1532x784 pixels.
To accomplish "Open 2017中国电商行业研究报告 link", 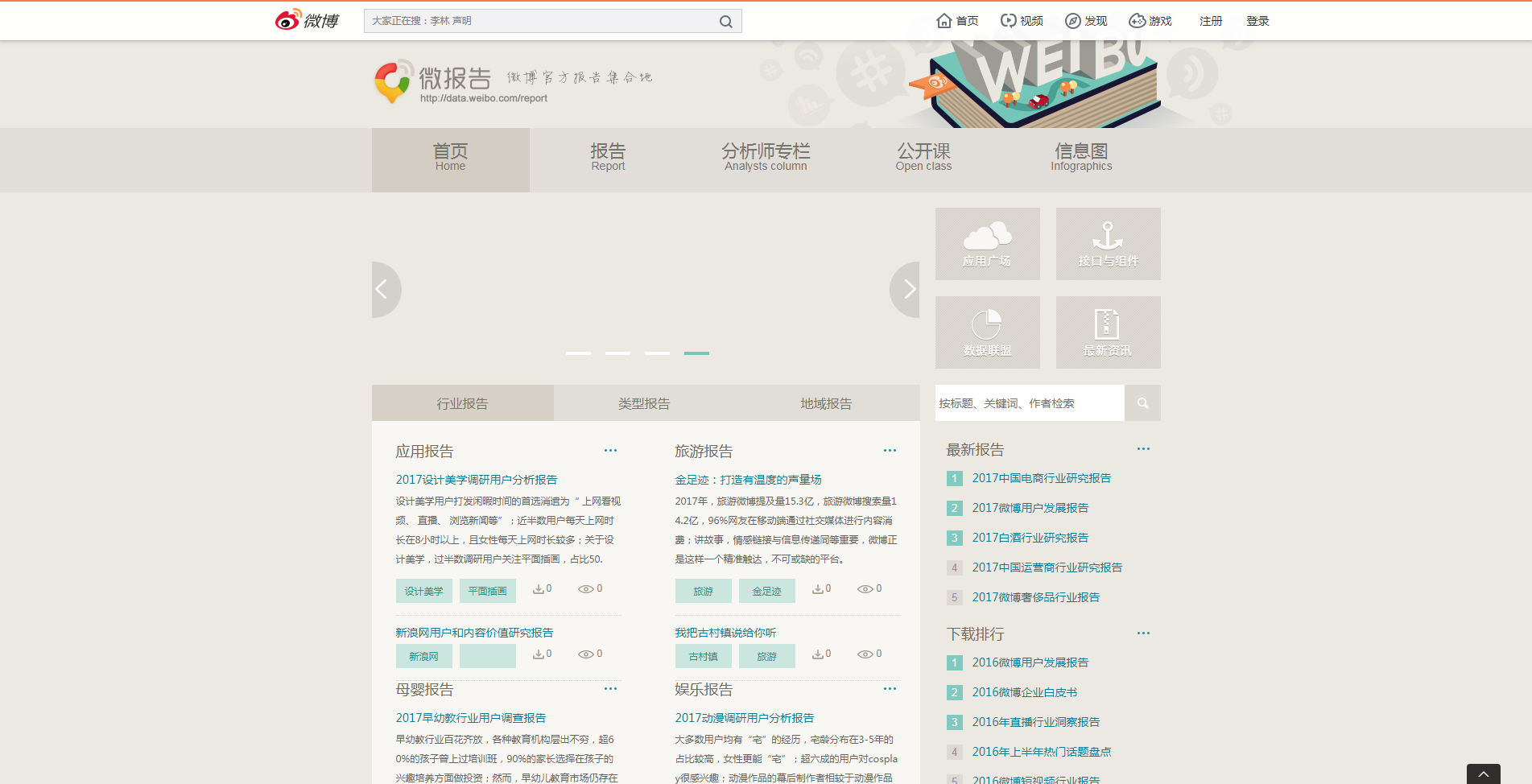I will pos(1042,478).
